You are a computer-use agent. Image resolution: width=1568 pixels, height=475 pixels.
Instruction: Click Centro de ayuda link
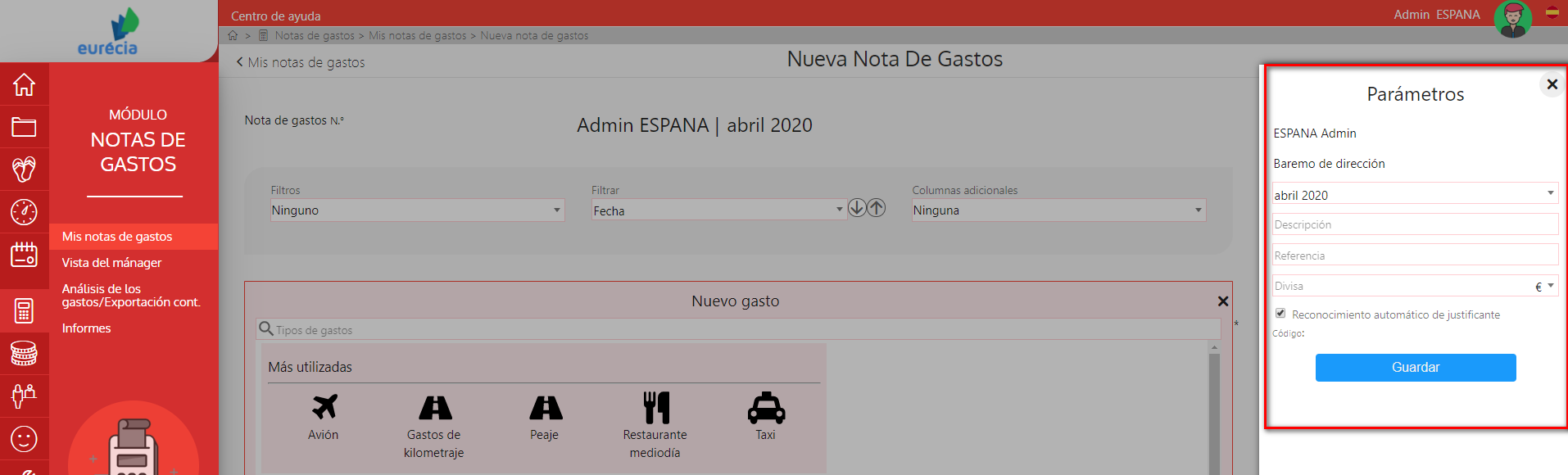[276, 16]
